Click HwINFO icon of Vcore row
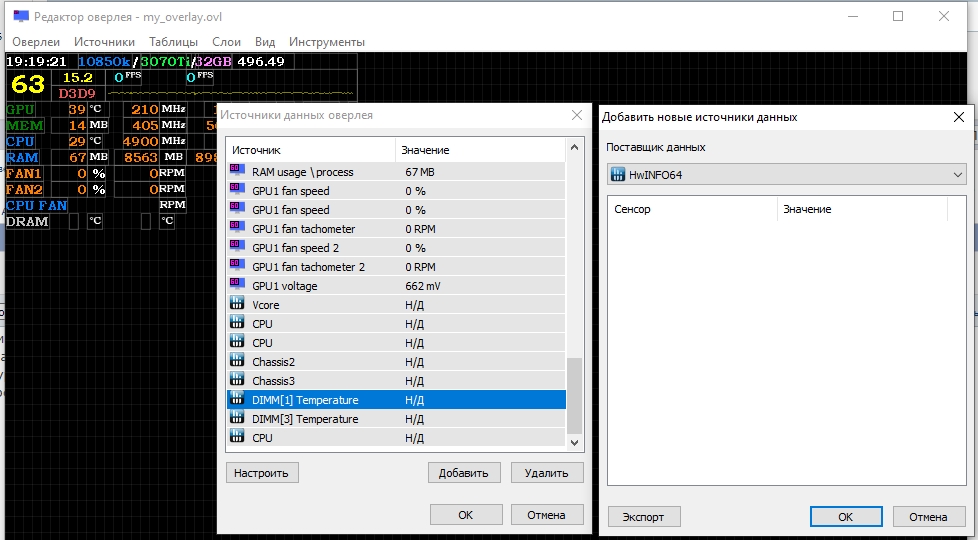Viewport: 978px width, 540px height. pos(236,303)
